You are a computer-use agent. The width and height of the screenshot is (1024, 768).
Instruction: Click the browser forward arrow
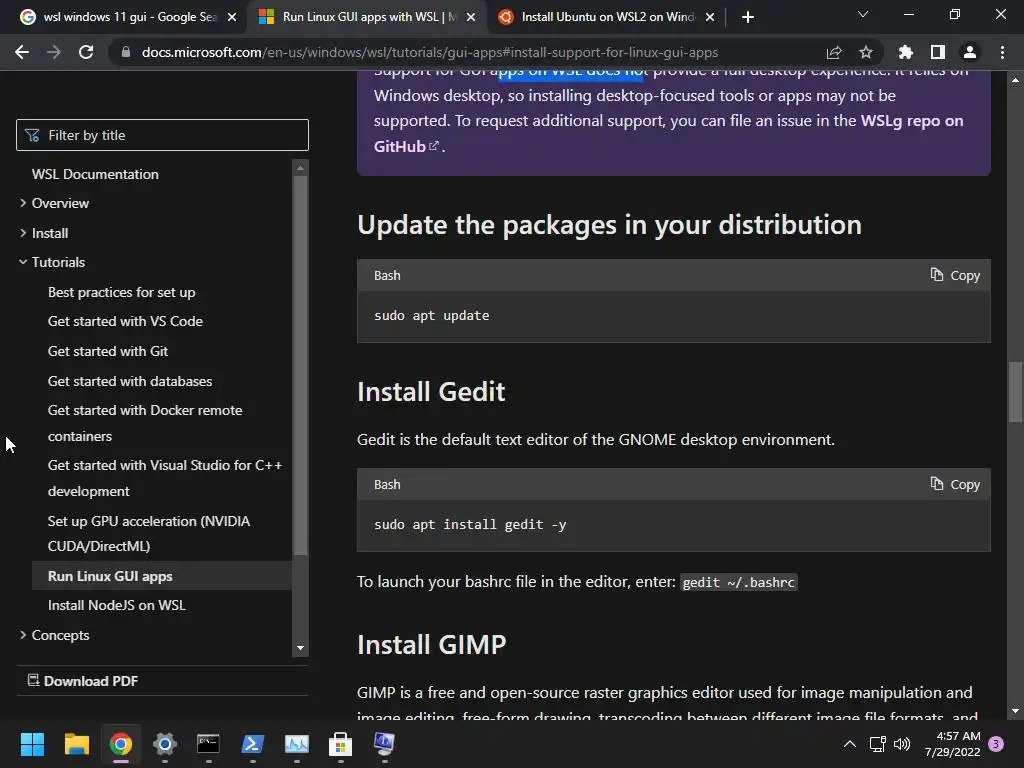click(x=54, y=52)
